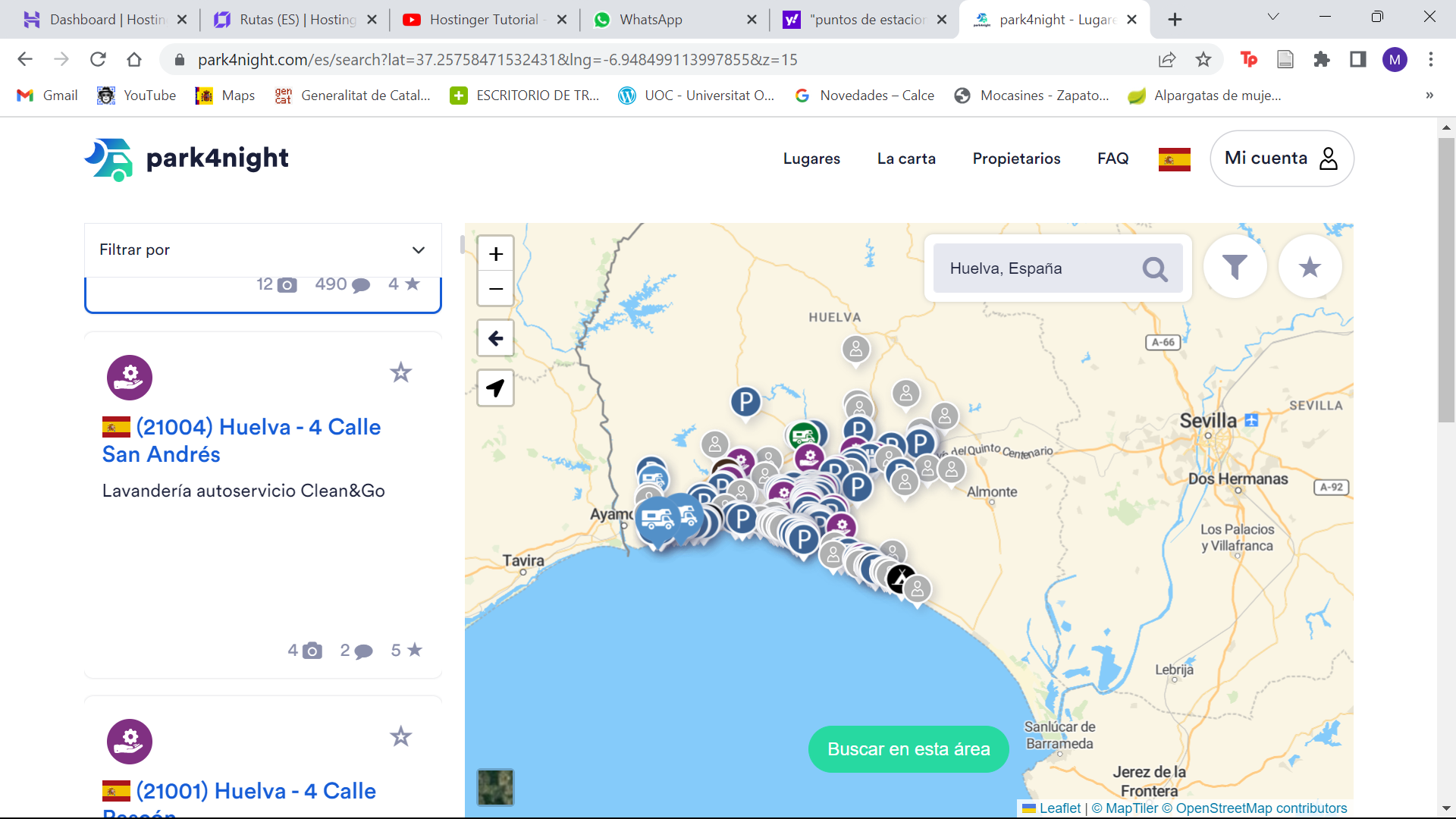This screenshot has width=1456, height=819.
Task: Open Mi cuenta account button
Action: [x=1282, y=158]
